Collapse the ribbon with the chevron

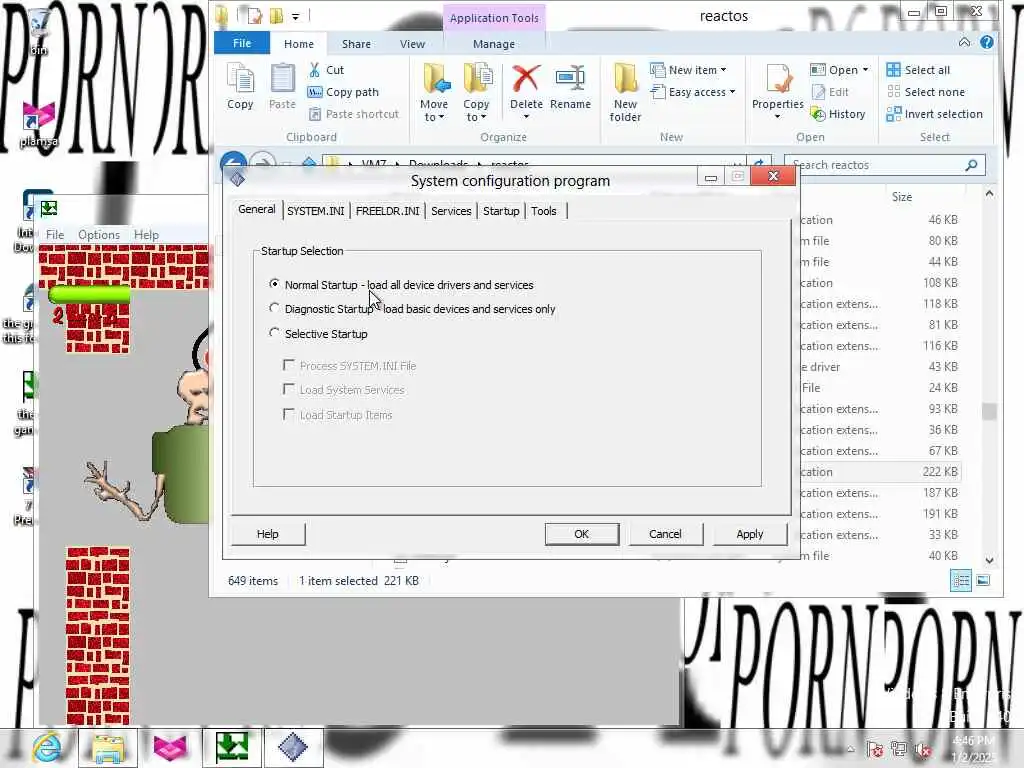point(964,42)
